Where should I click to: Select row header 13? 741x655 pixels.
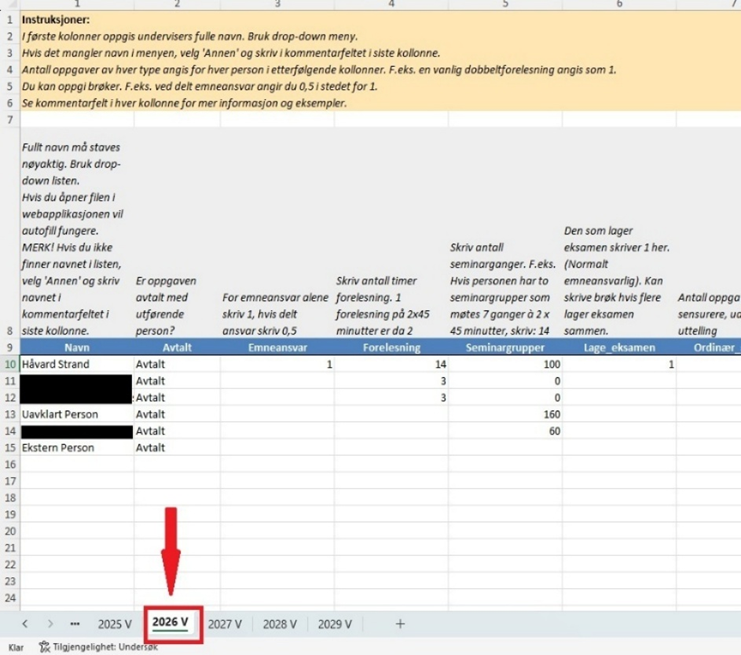pos(10,414)
